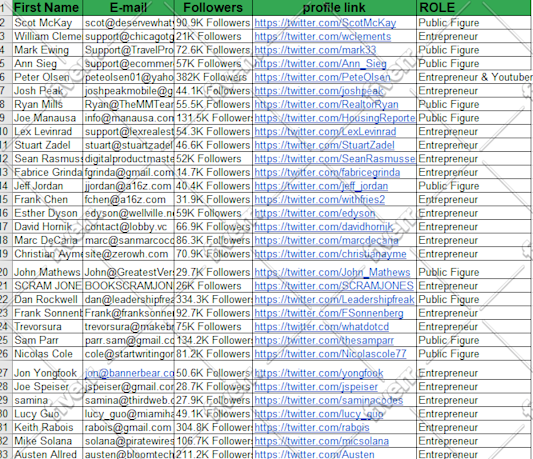Select the 304.8K Followers cell
The height and width of the screenshot is (459, 533).
[x=213, y=427]
